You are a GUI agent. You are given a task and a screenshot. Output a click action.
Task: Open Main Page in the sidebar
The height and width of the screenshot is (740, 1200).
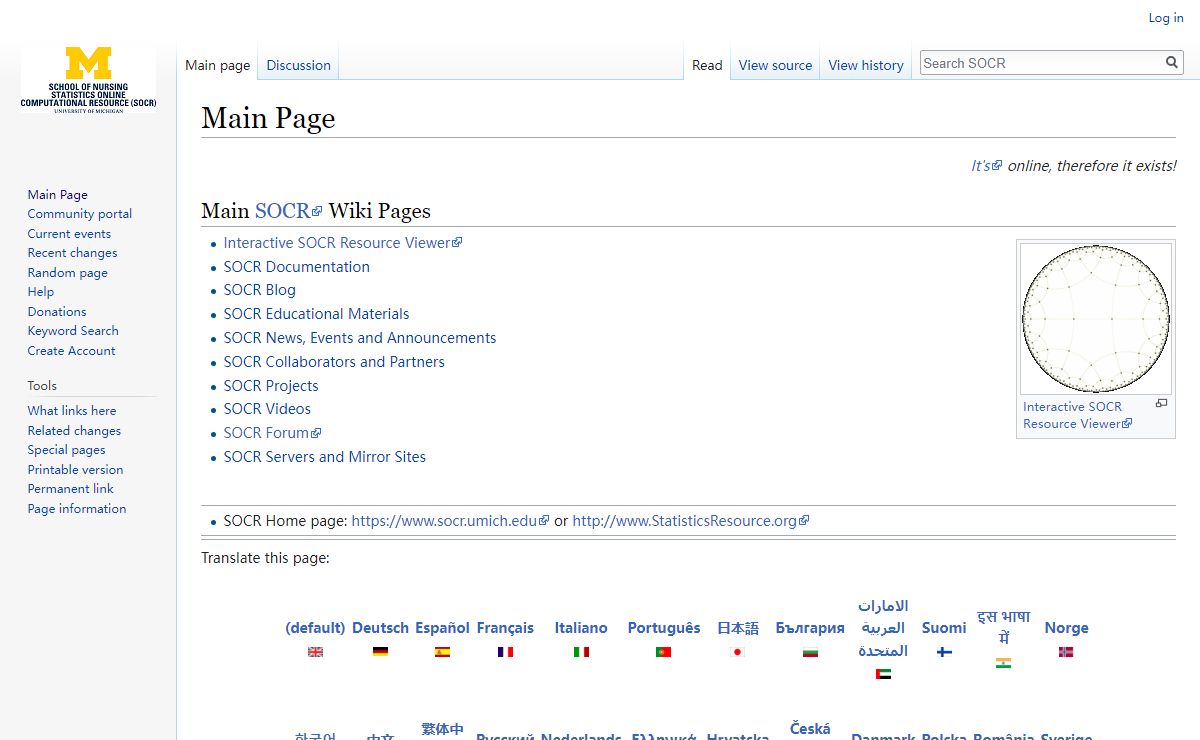click(x=58, y=195)
